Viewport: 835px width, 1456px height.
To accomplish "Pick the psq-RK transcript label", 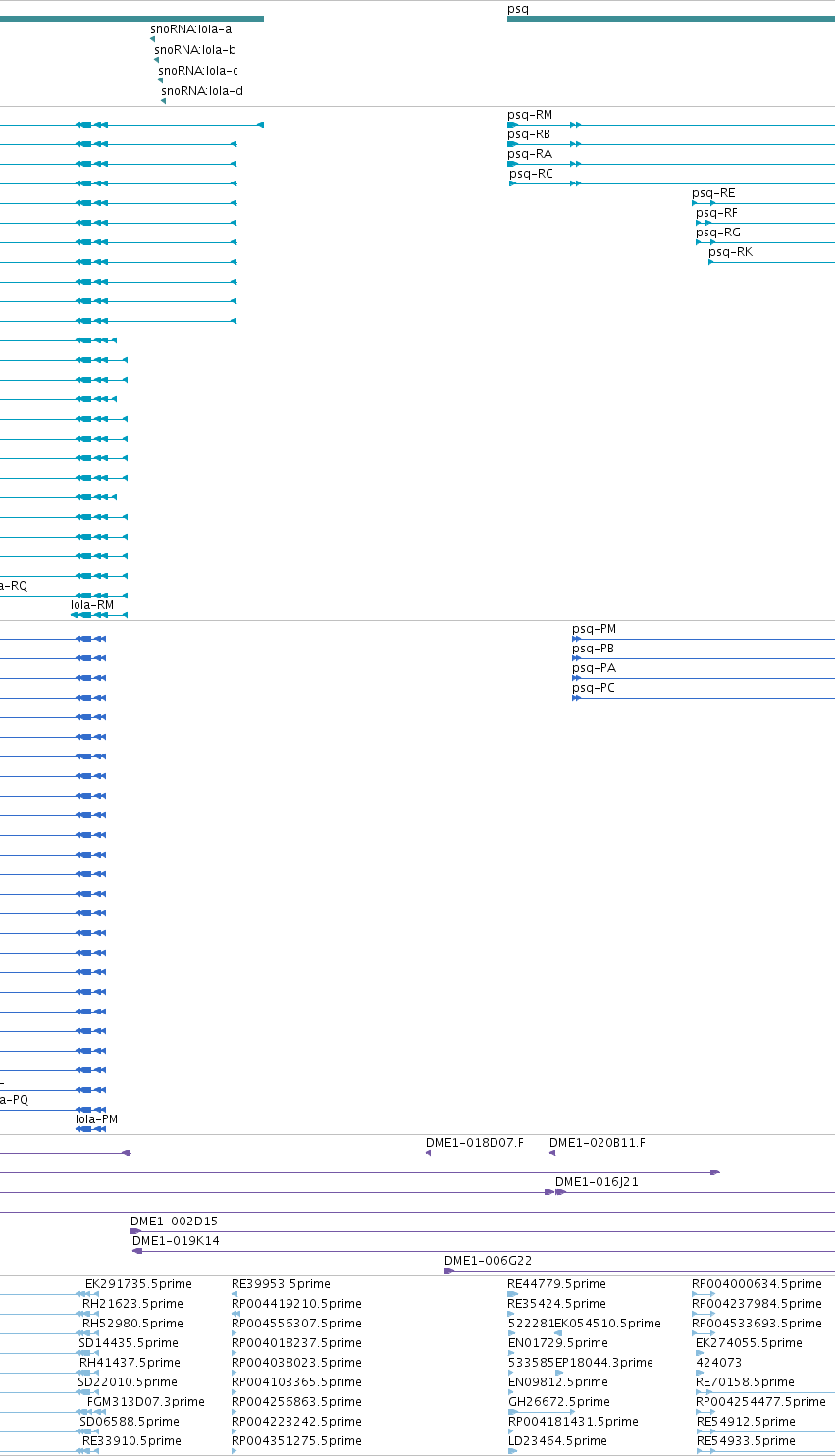I will (730, 252).
